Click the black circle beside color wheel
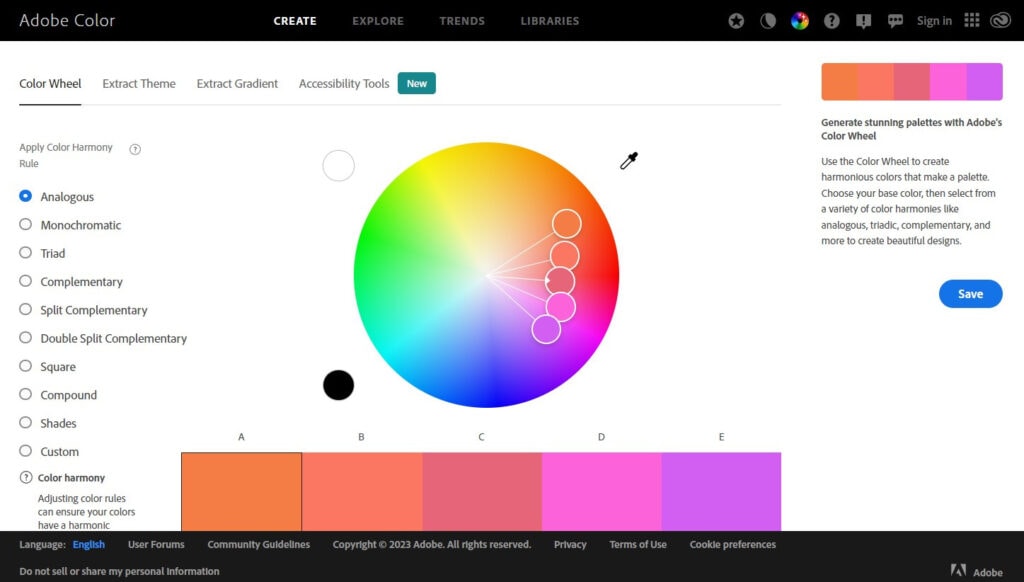1024x582 pixels. point(339,385)
